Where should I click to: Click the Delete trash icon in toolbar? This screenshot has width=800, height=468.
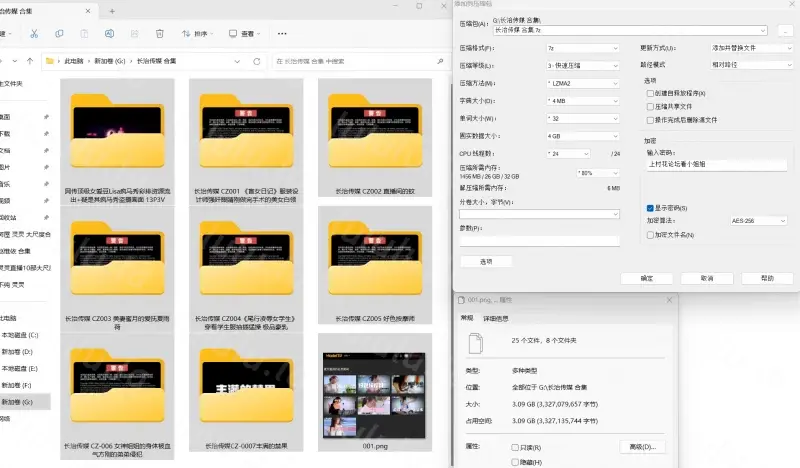[160, 34]
